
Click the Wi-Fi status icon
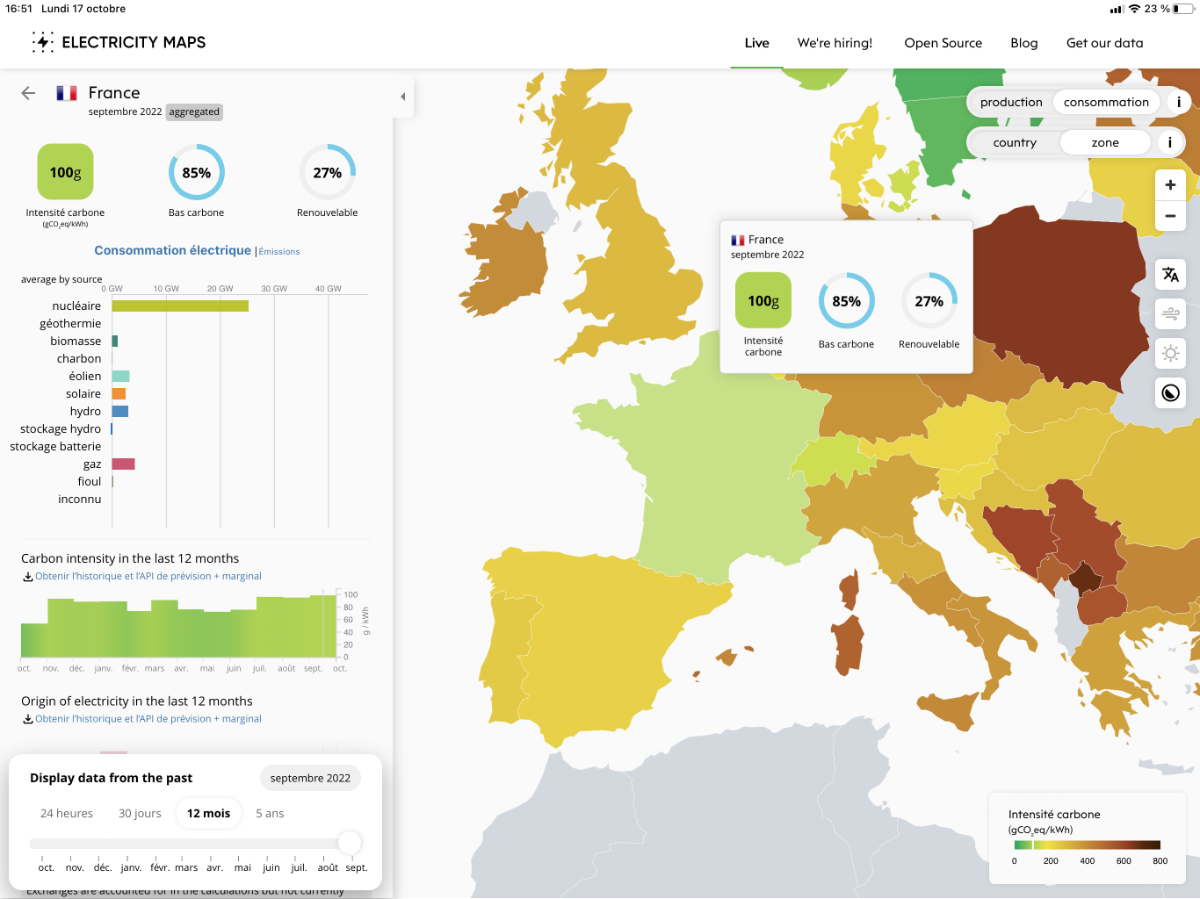pyautogui.click(x=1134, y=9)
